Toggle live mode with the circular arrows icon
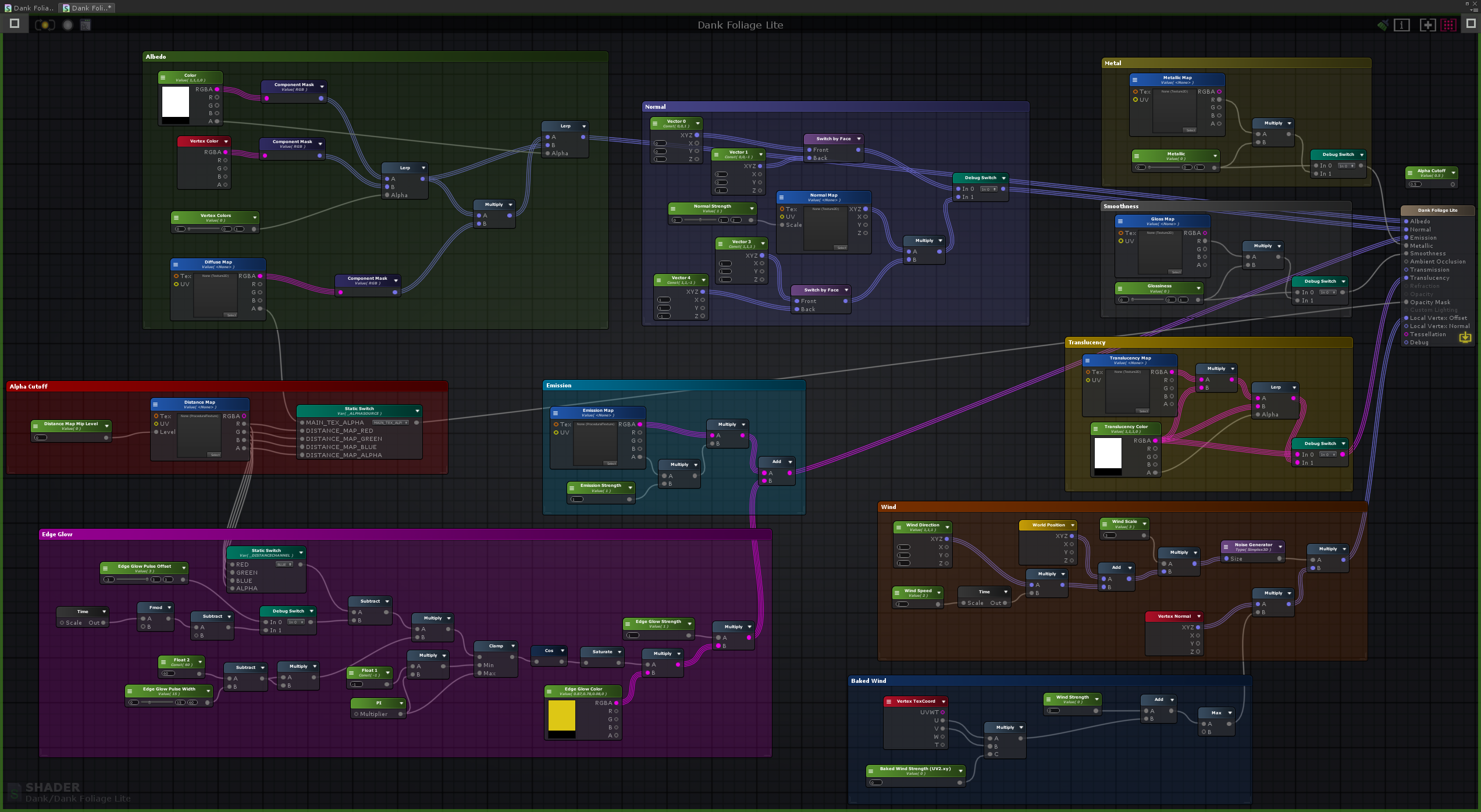 coord(45,25)
